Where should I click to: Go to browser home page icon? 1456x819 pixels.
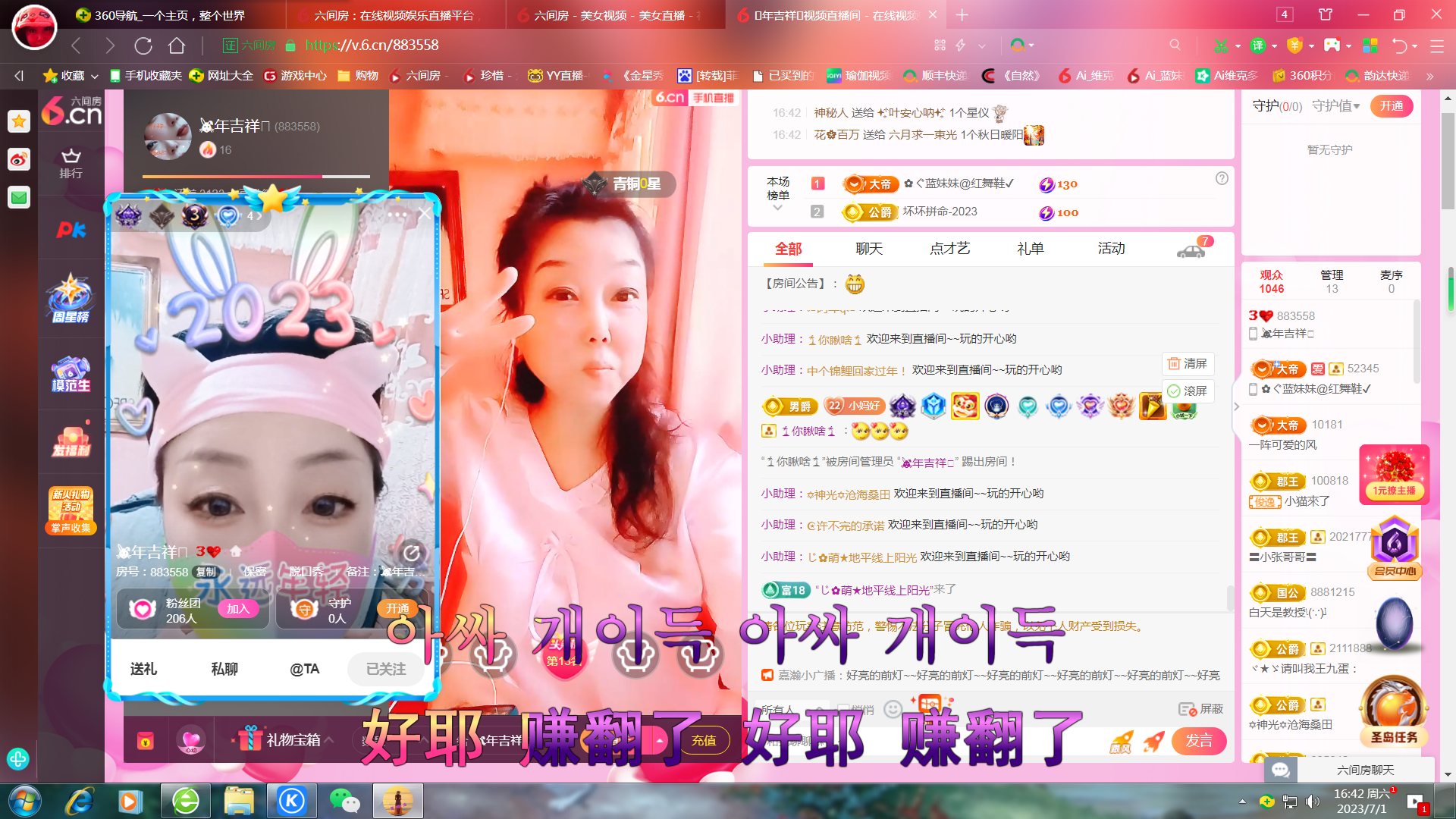pos(177,45)
